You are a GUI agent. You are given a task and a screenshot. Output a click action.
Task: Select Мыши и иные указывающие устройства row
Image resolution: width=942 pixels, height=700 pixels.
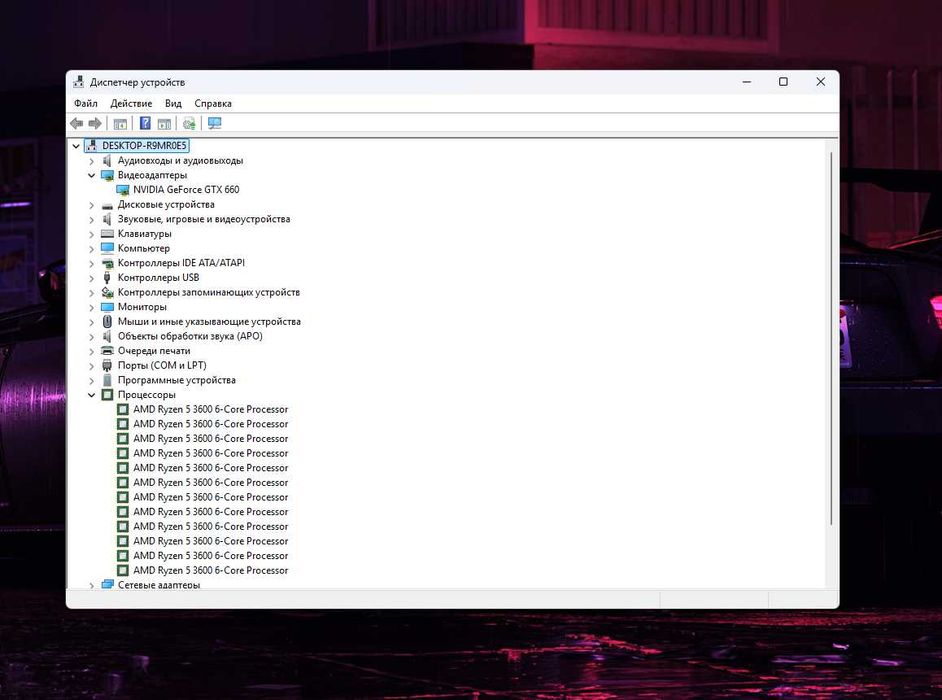point(209,321)
